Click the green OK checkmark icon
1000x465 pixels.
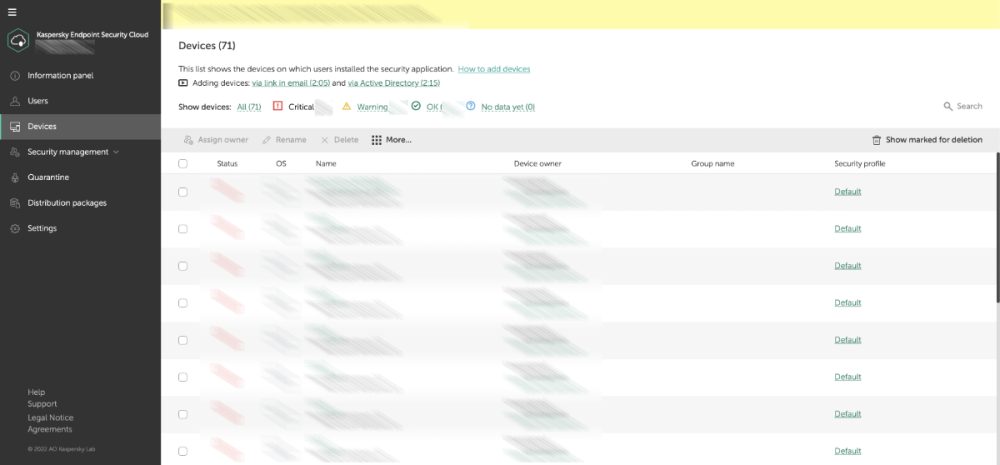point(416,106)
